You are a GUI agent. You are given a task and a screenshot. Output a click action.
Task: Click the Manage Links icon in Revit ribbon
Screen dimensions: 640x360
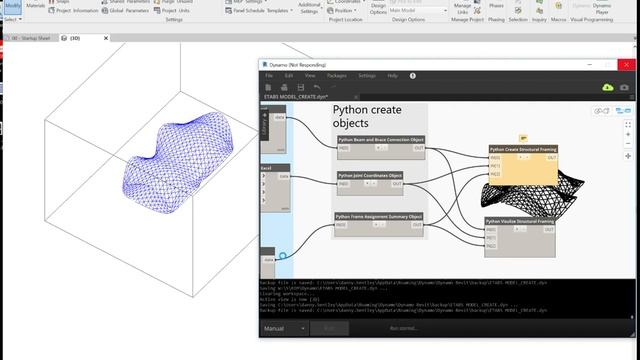(x=462, y=8)
